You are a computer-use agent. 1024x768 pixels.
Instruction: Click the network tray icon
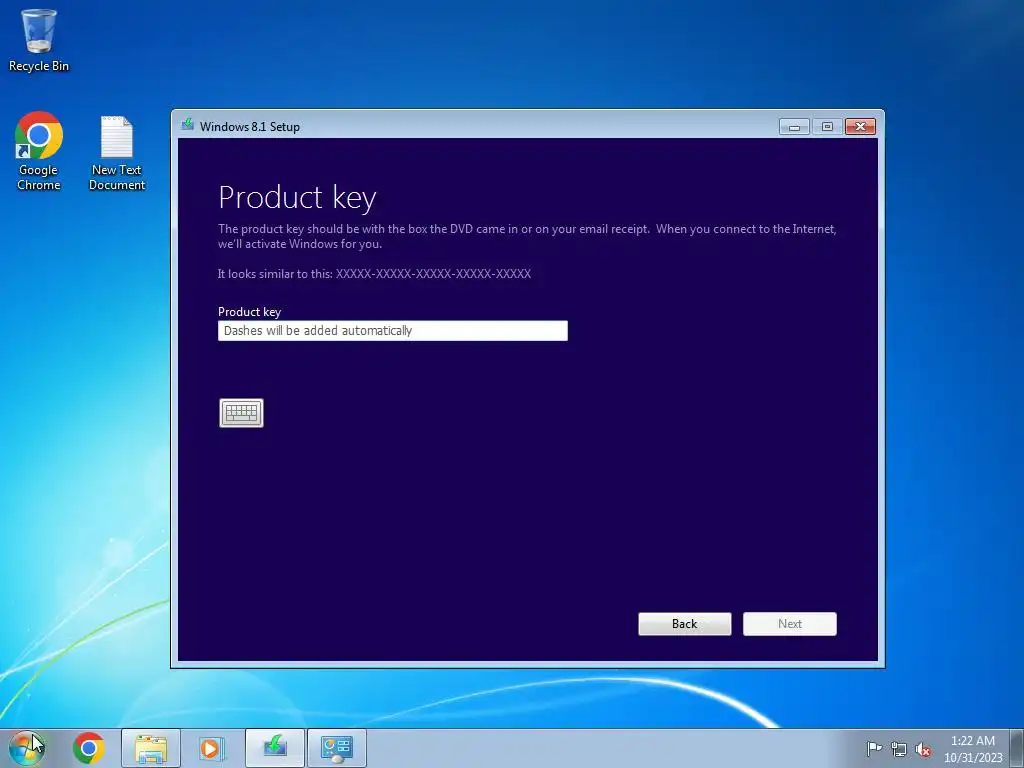pos(899,749)
